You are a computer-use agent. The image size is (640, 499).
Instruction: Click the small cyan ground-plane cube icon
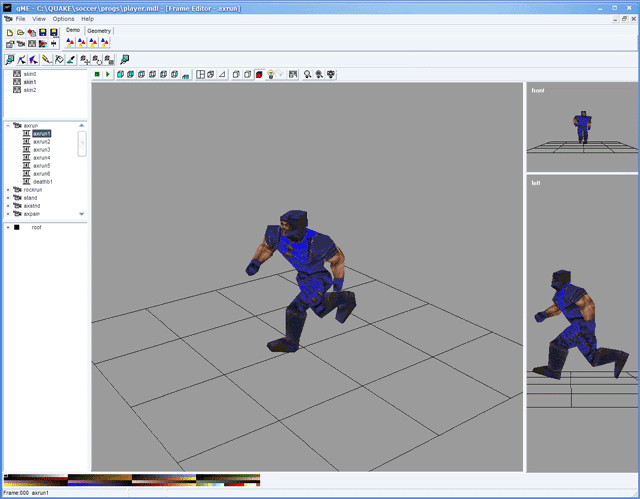tap(186, 75)
